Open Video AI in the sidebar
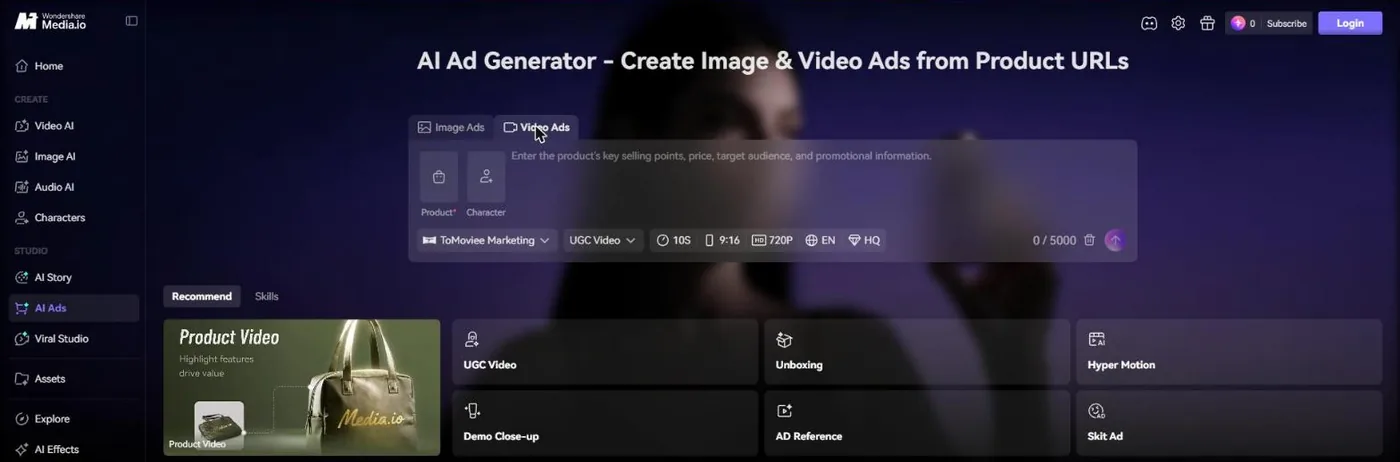This screenshot has width=1400, height=462. 73,126
